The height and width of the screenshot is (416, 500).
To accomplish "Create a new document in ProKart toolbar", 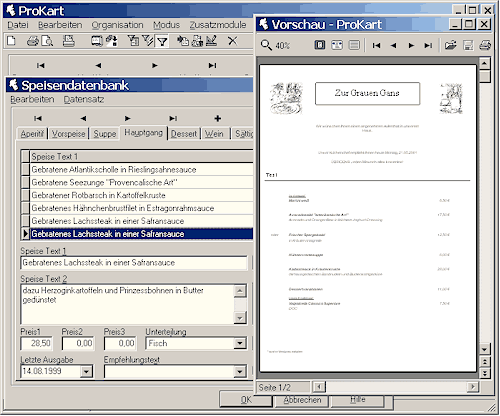I will click(x=11, y=41).
